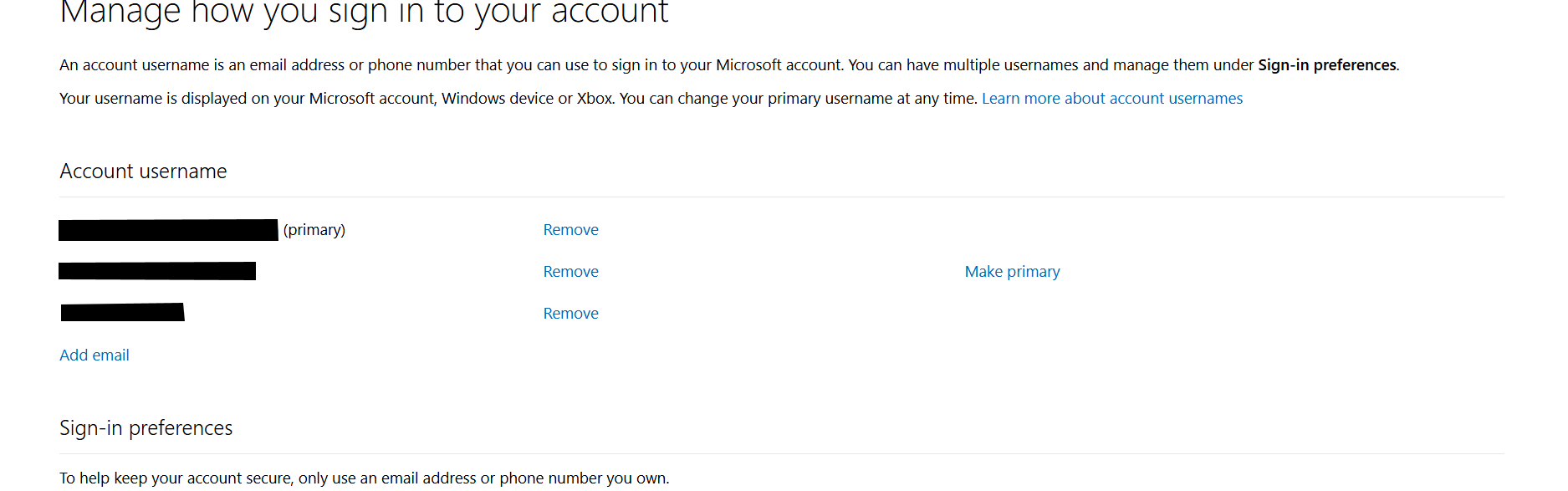This screenshot has height=491, width=1568.
Task: Click bold Sign-in preferences text in description
Action: [x=1327, y=65]
